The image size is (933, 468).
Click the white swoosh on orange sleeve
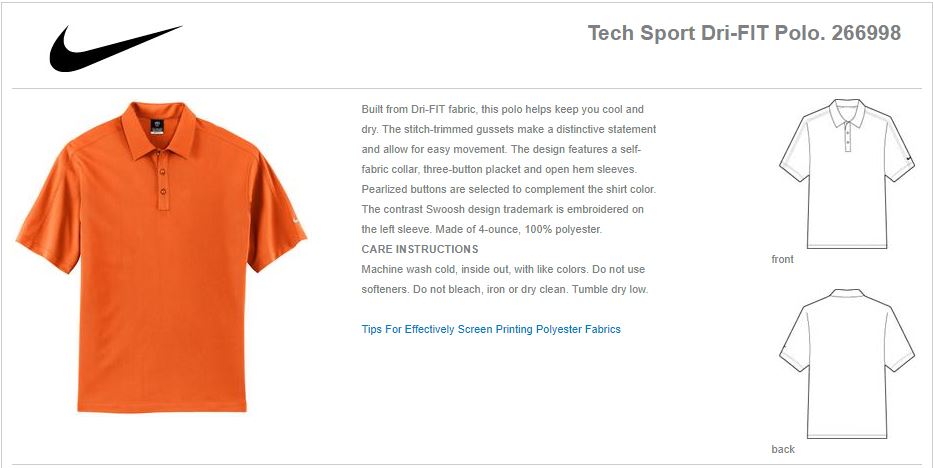coord(298,222)
